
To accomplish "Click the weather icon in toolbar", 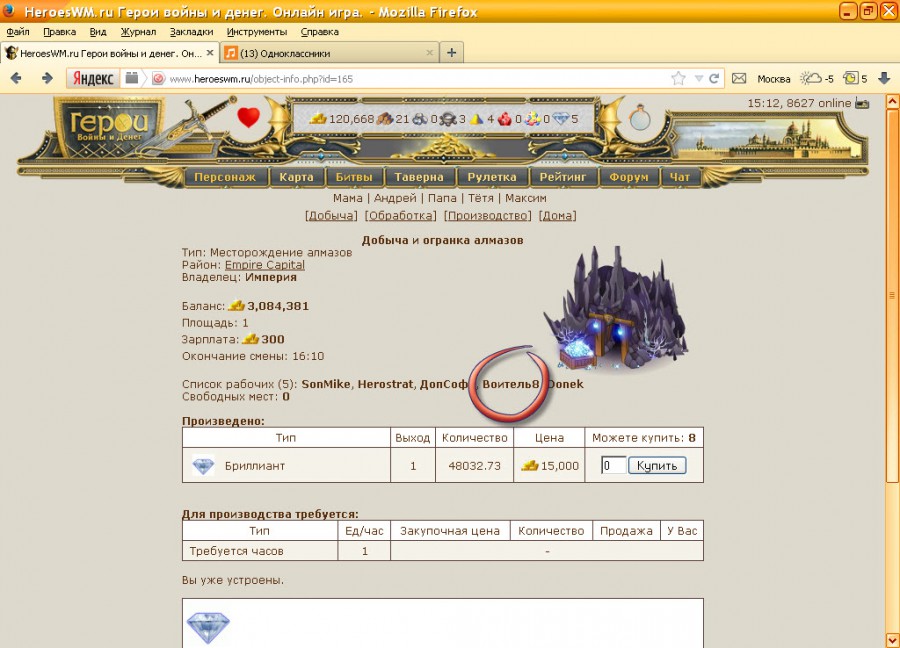I will coord(812,78).
